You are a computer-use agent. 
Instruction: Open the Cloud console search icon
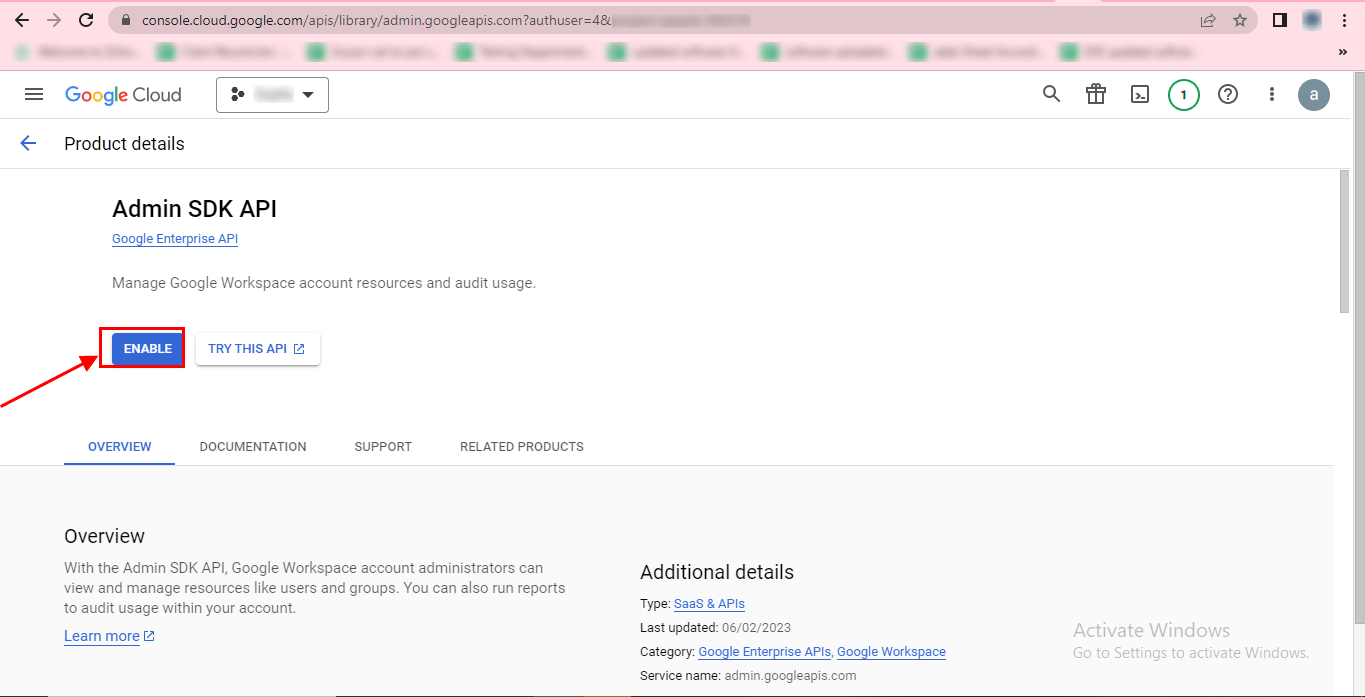[x=1051, y=94]
